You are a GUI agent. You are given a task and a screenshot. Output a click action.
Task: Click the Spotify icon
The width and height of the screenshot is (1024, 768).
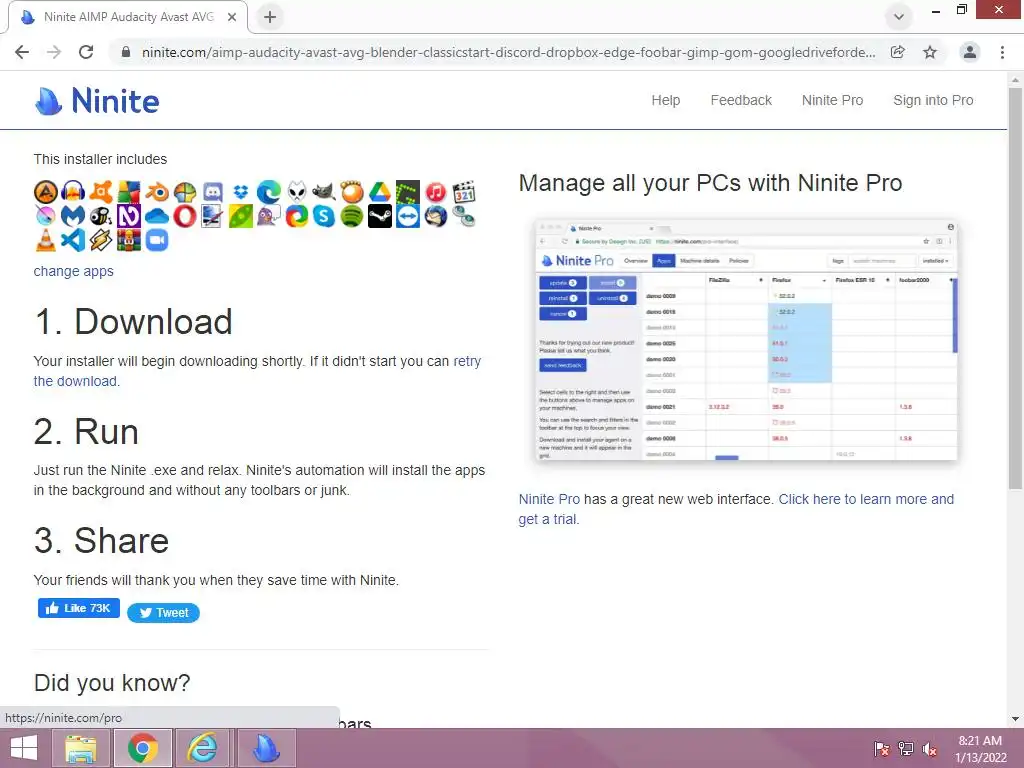pyautogui.click(x=352, y=216)
